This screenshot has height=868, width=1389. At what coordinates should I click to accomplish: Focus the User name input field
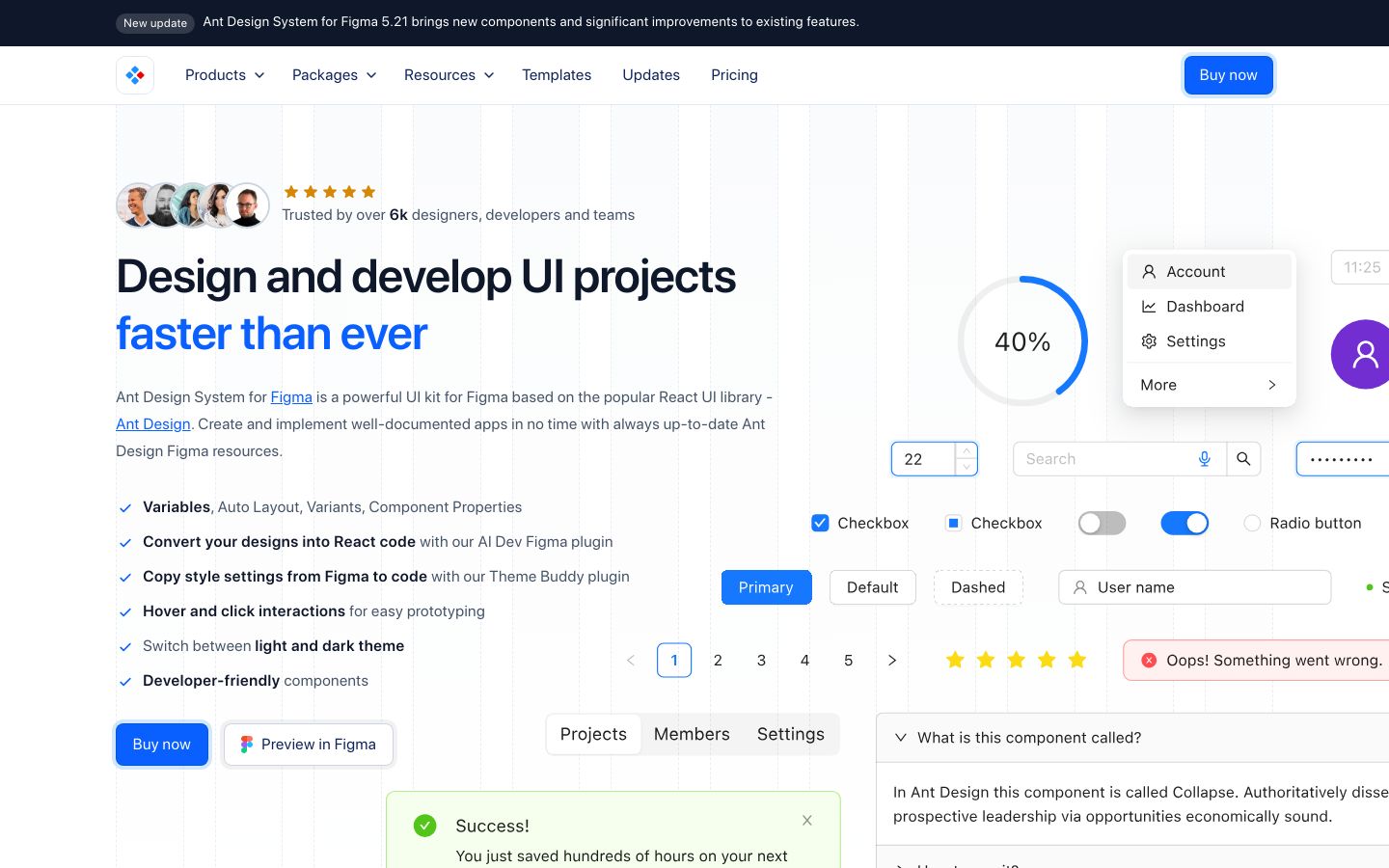tap(1194, 587)
